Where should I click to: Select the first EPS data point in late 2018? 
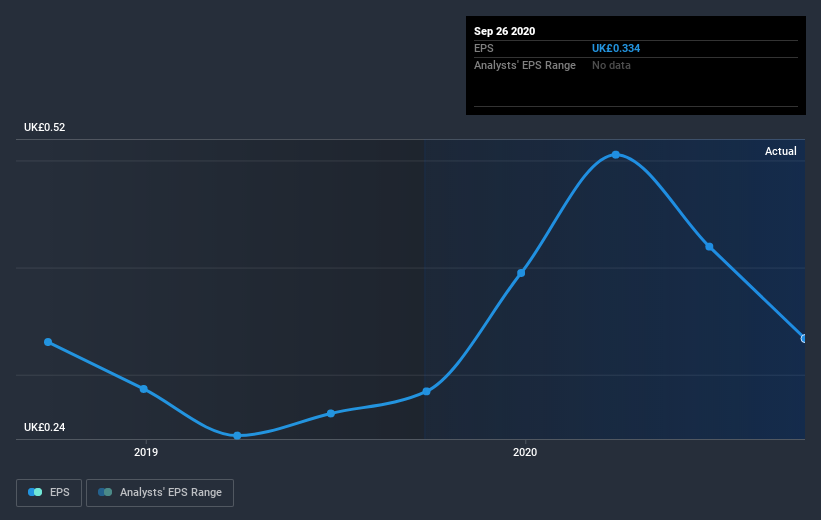pos(48,342)
